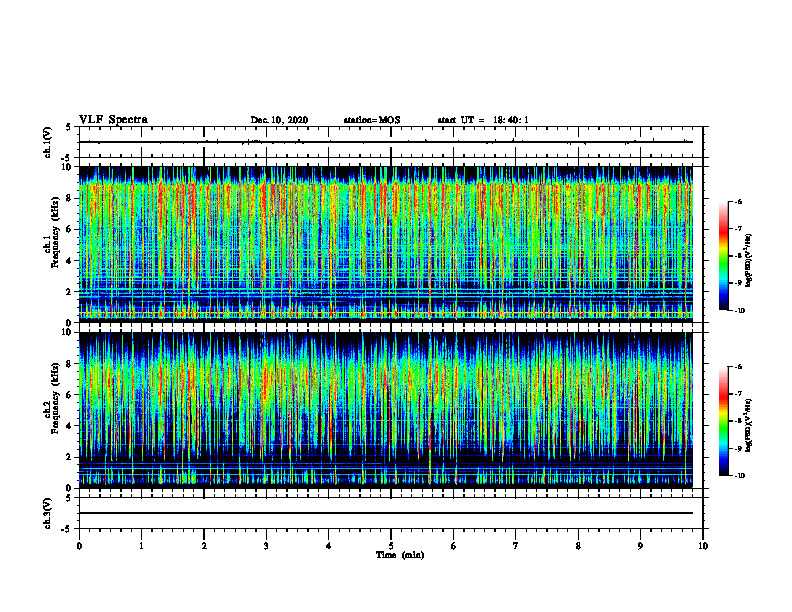Click the ch.1 log(PSD) colorbar title
The width and height of the screenshot is (792, 612).
749,261
